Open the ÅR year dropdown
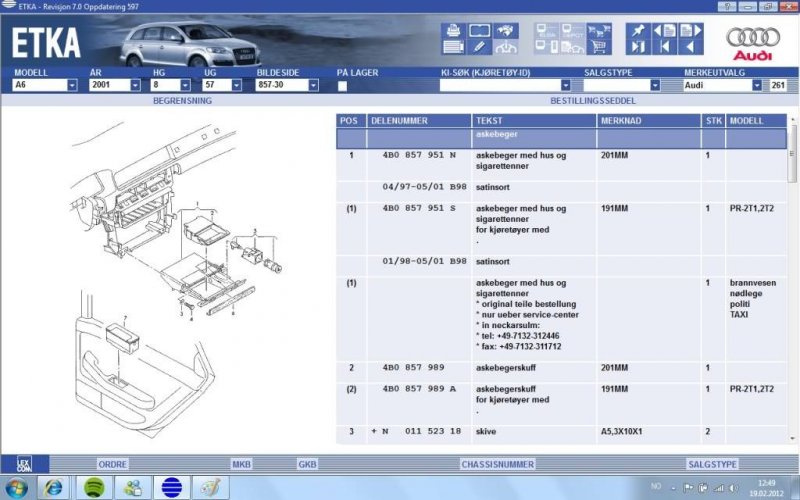The height and width of the screenshot is (500, 800). [134, 86]
